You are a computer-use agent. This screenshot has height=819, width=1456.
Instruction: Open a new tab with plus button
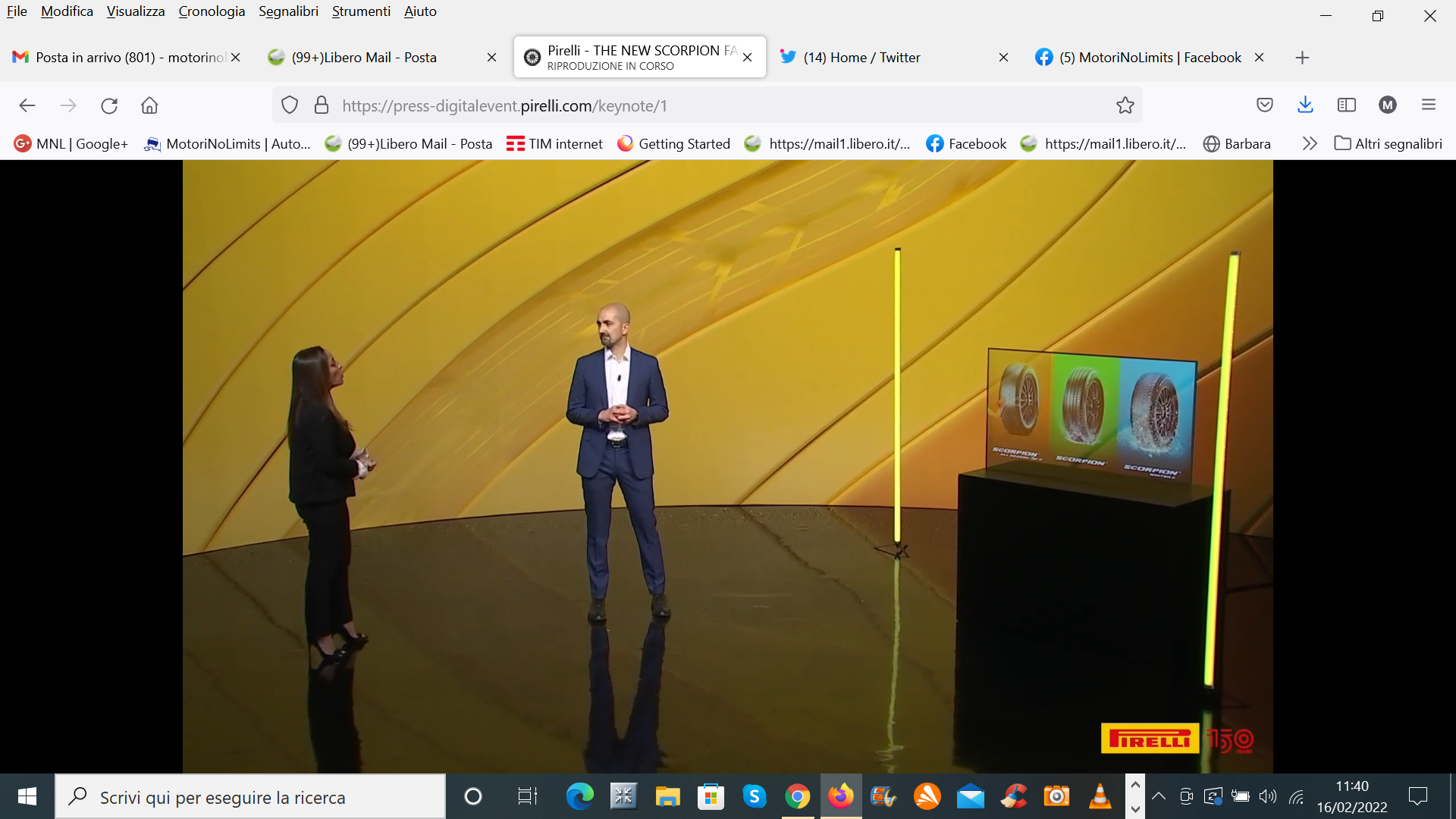[1302, 58]
